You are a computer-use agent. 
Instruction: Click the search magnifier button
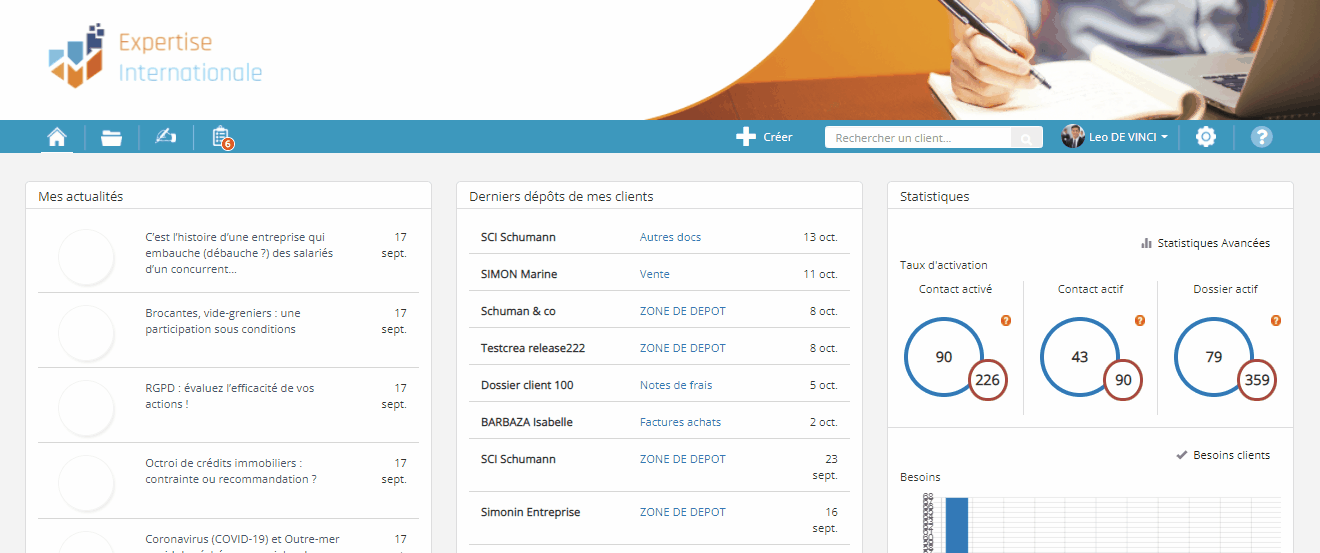click(x=1026, y=138)
